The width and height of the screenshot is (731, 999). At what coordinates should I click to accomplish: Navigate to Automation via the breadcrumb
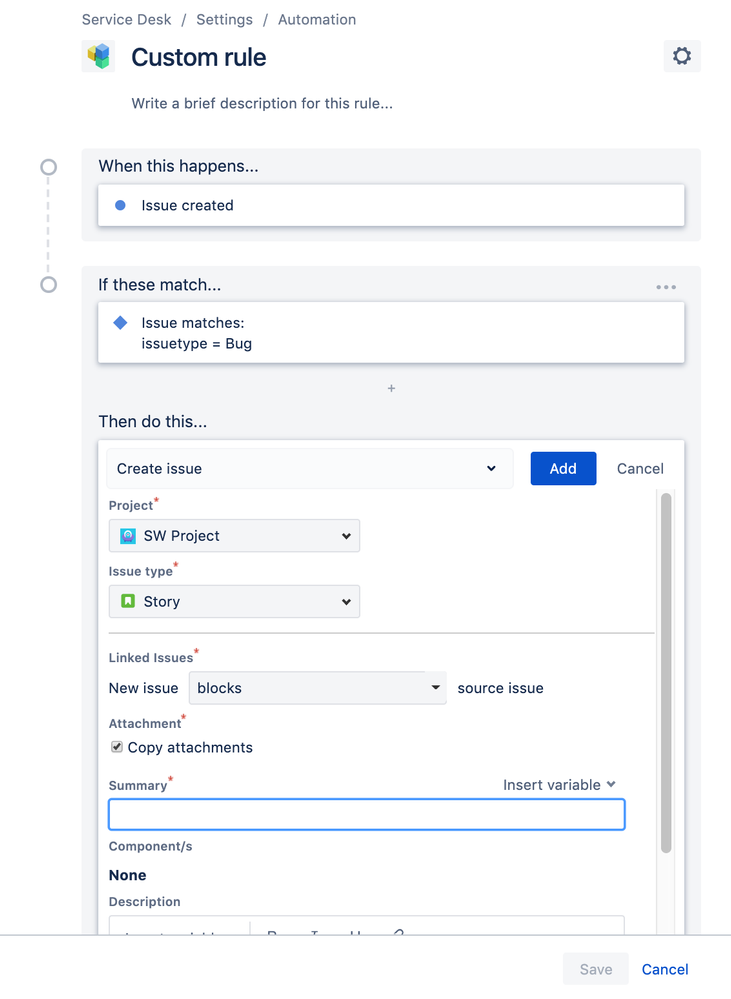(x=317, y=19)
